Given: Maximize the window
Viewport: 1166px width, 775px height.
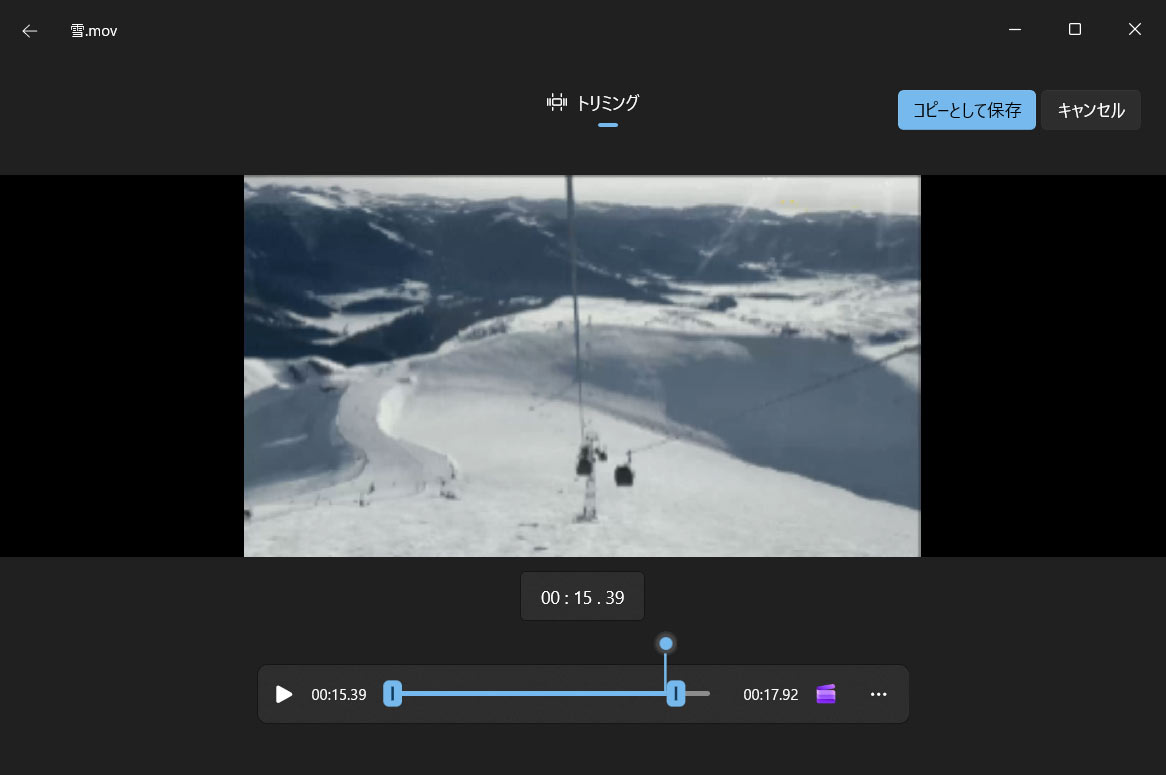Looking at the screenshot, I should [1075, 30].
